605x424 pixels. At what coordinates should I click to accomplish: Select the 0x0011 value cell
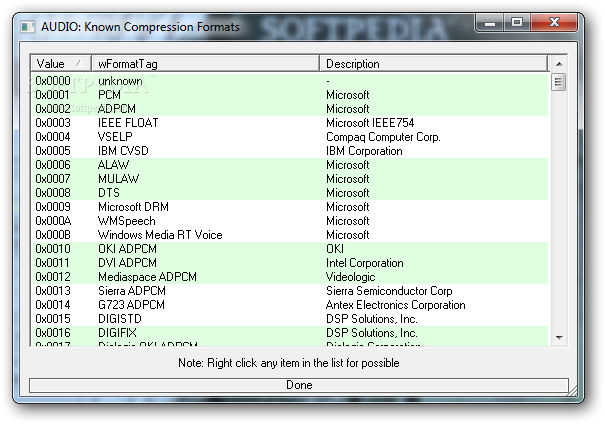[52, 263]
